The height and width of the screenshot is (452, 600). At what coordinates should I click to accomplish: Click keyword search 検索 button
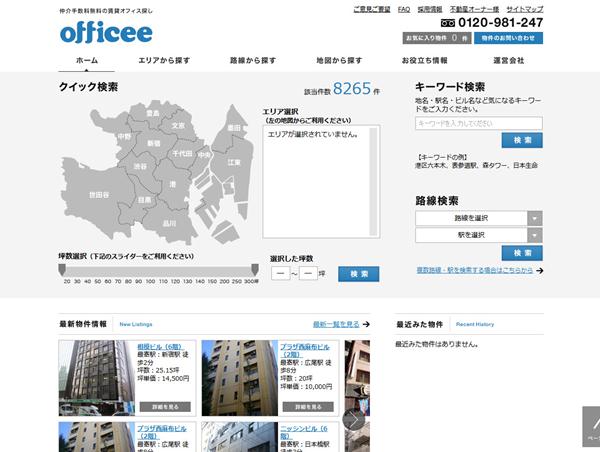point(522,140)
